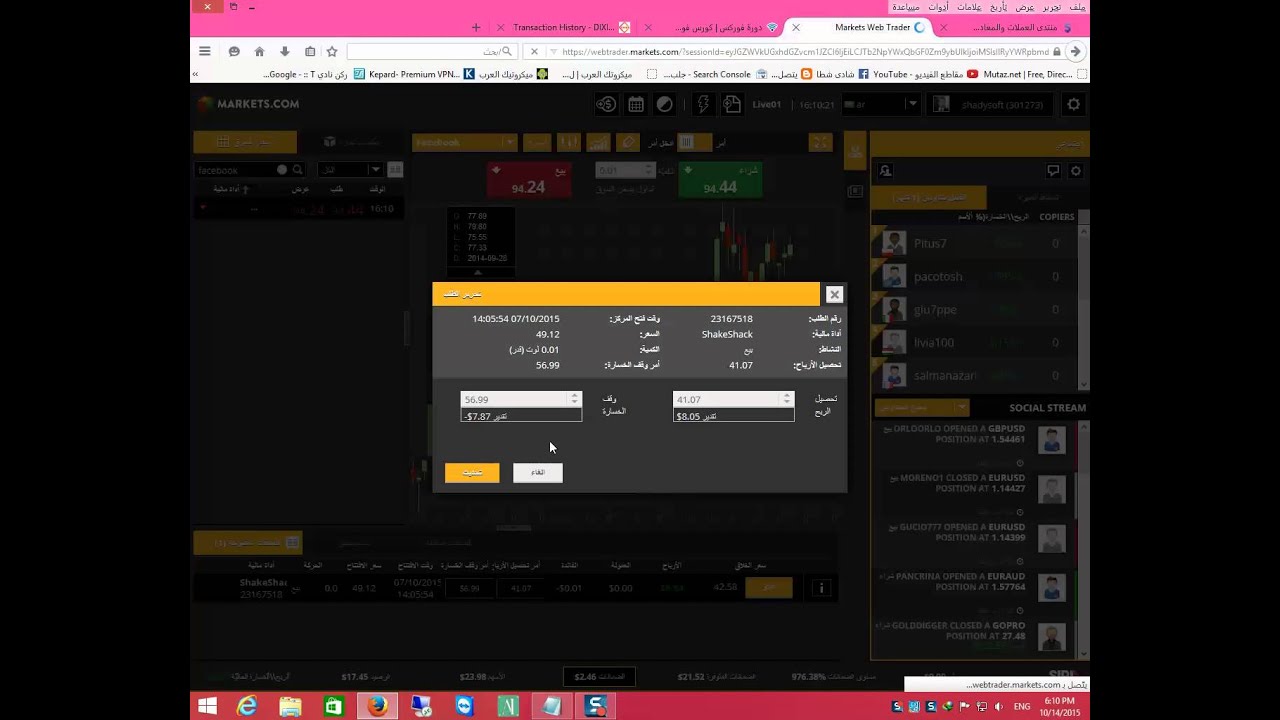
Task: Open Firefox downloads arrow
Action: coord(284,52)
